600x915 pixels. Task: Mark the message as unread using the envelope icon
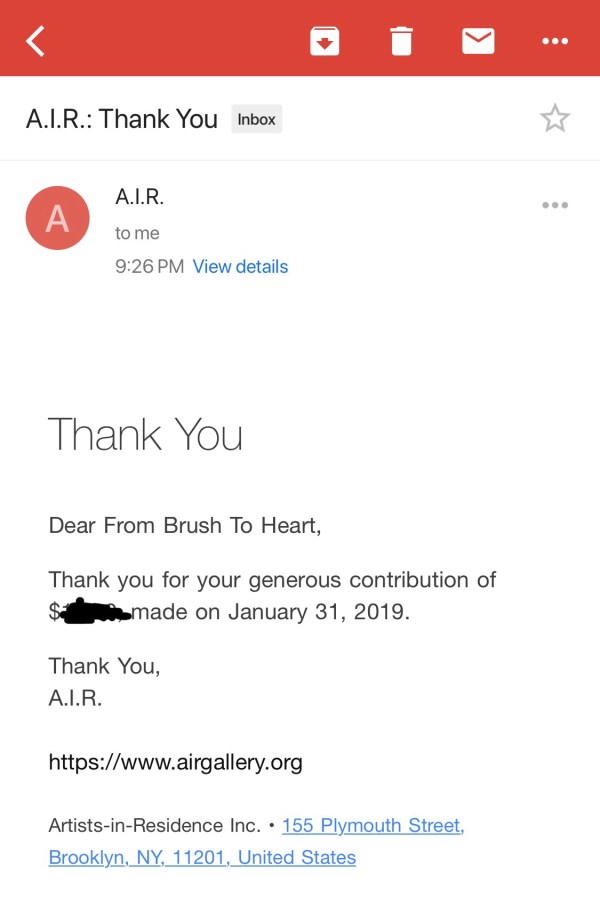(478, 41)
